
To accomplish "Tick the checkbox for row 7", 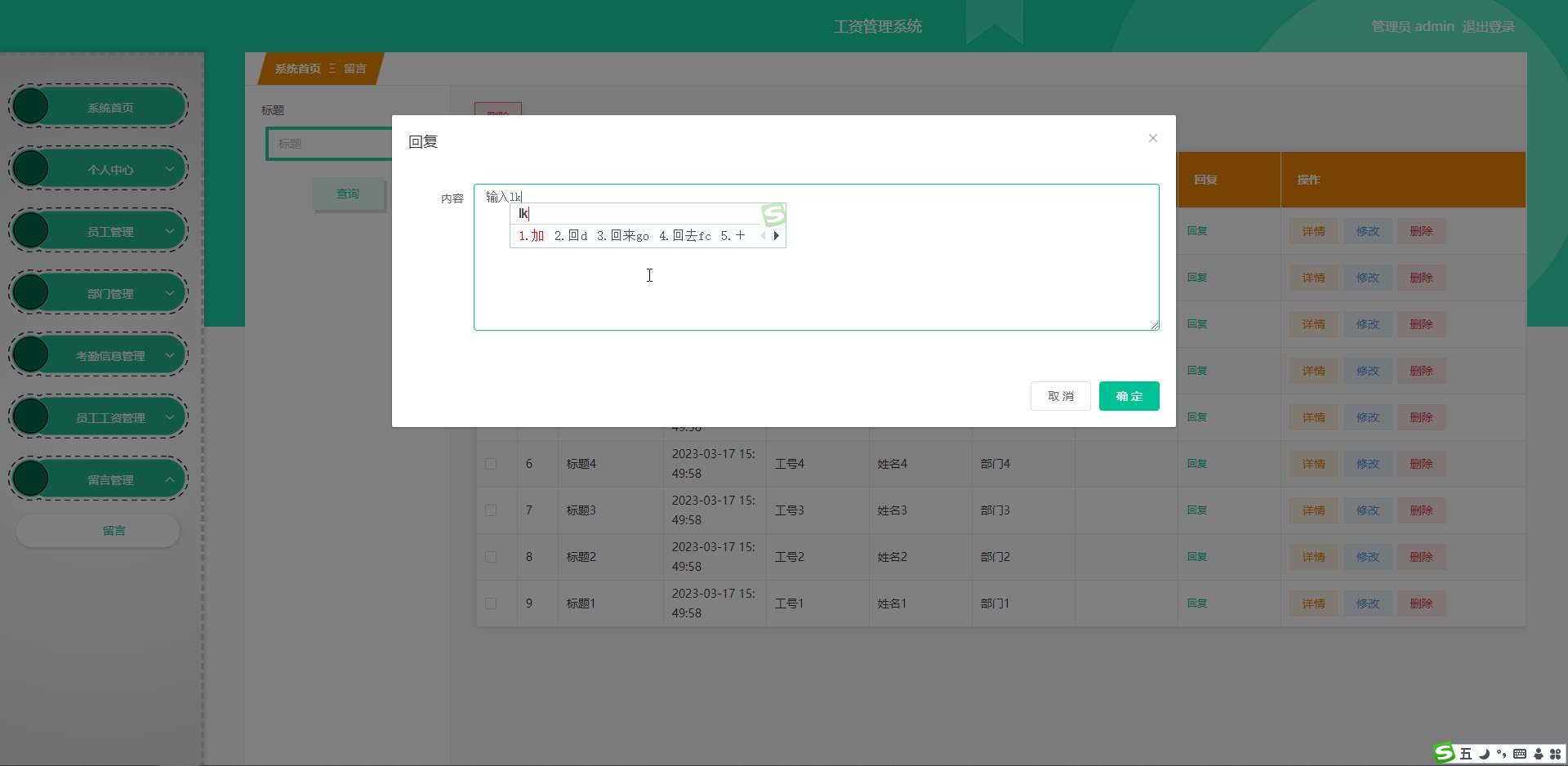I will [x=491, y=510].
